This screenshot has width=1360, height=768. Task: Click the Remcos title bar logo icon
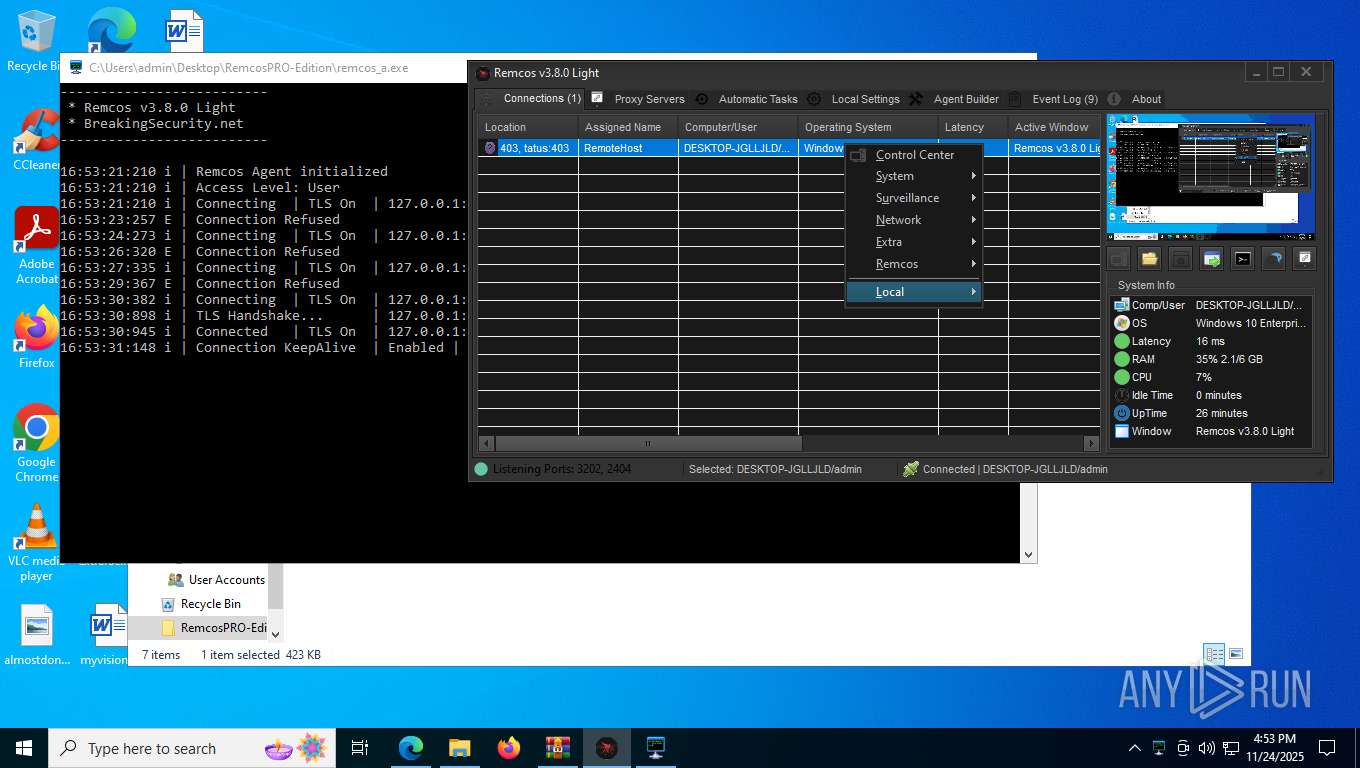[483, 73]
